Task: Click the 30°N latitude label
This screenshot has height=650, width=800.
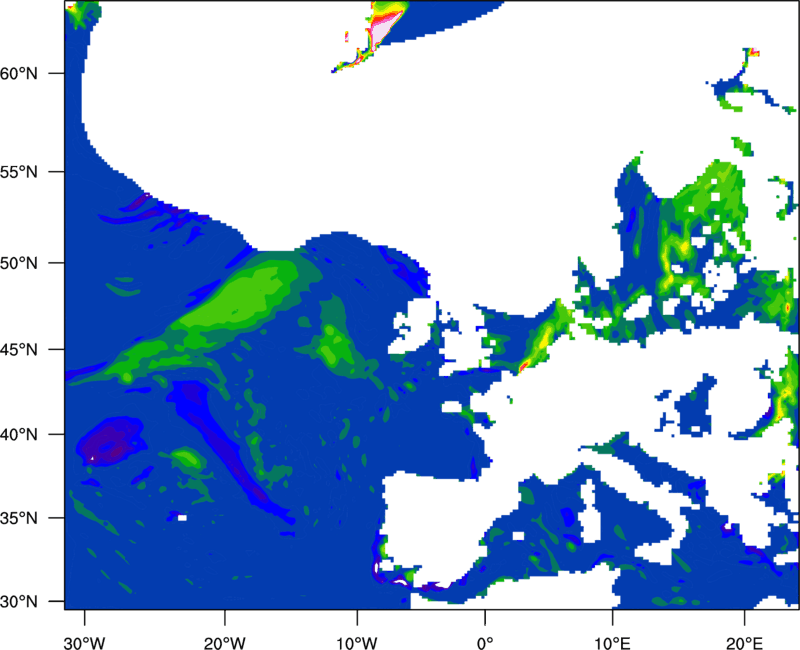Action: (19, 602)
